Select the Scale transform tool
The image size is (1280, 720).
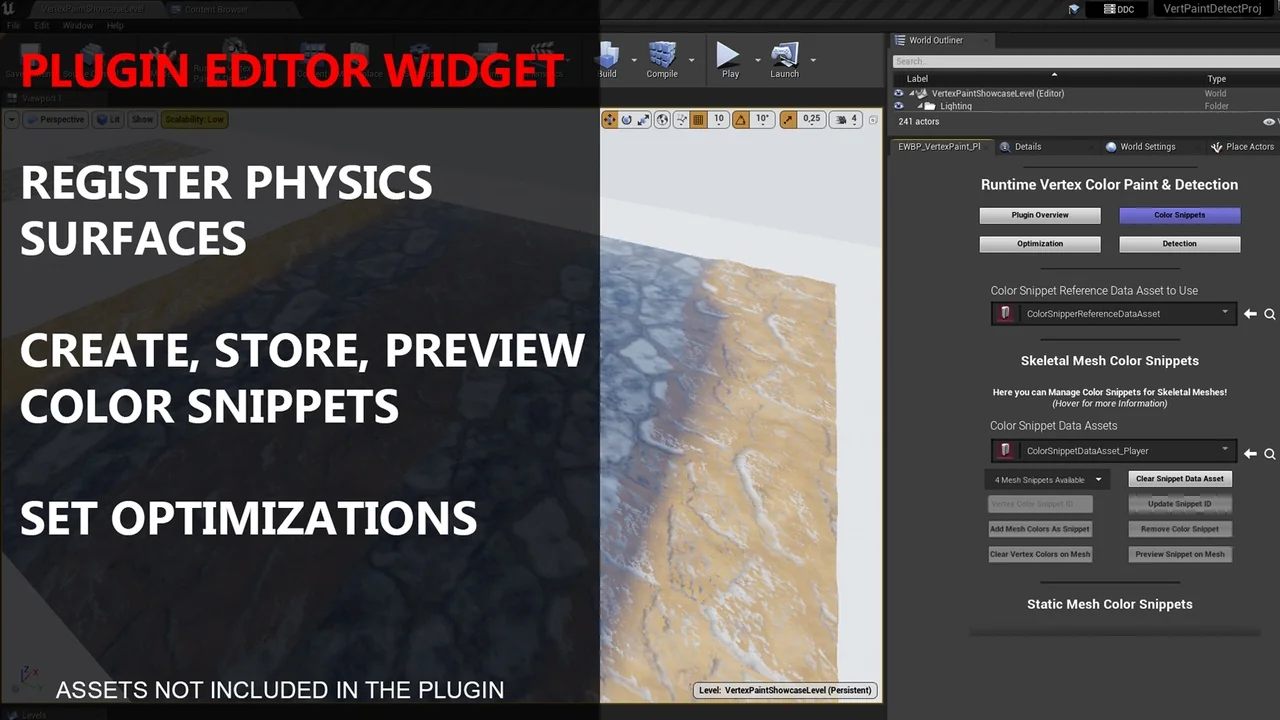click(645, 119)
